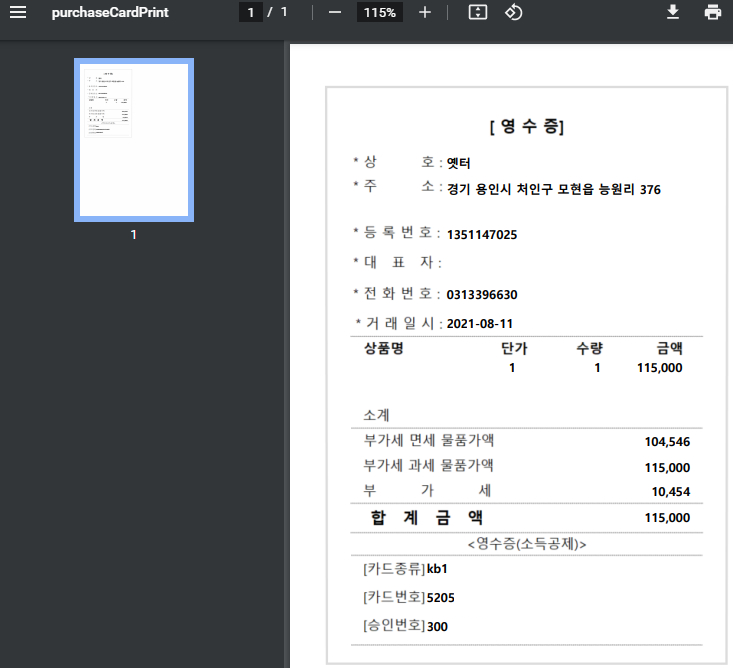Click the VAT amount 10,454

click(x=670, y=492)
